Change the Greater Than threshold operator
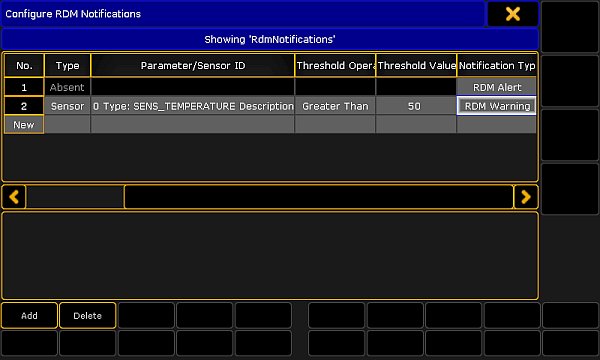The width and height of the screenshot is (600, 360). 335,106
